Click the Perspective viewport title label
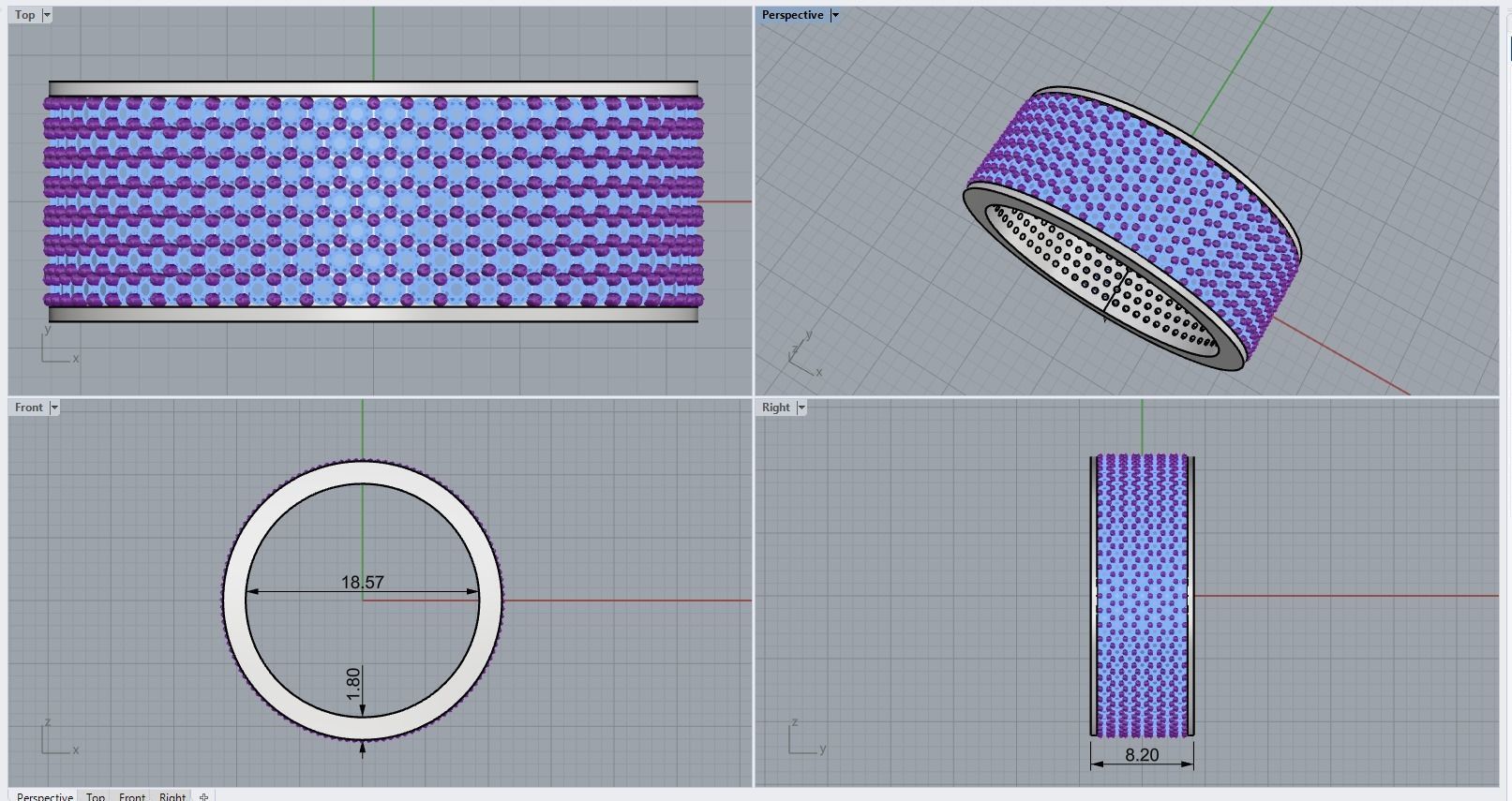1512x801 pixels. coord(793,15)
